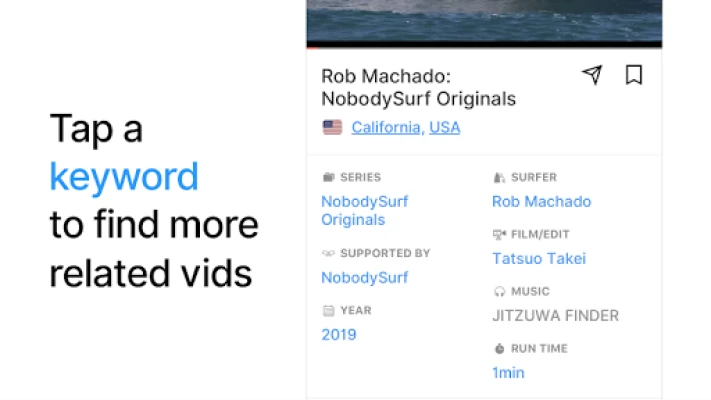
Task: Click the Film/Edit camera icon
Action: [x=499, y=234]
